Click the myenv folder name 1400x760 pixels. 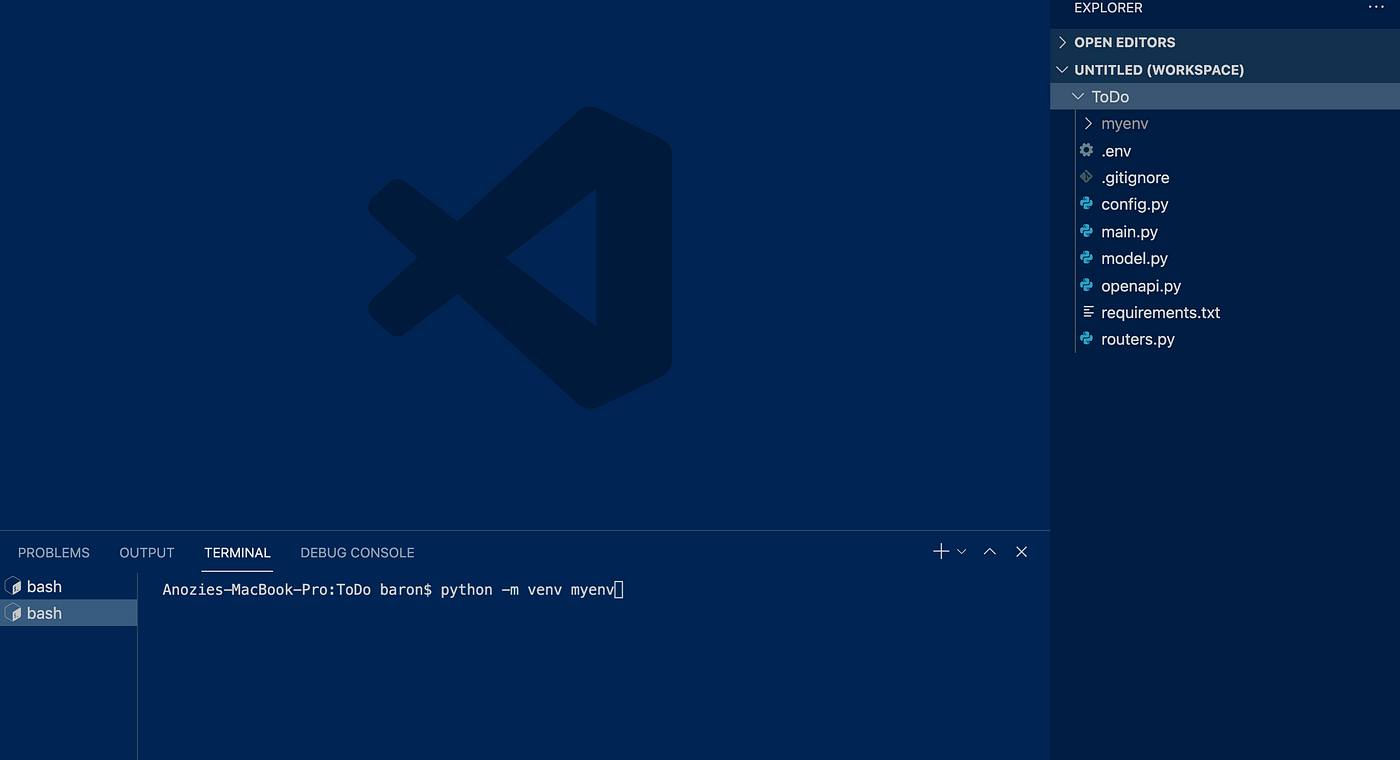1125,124
